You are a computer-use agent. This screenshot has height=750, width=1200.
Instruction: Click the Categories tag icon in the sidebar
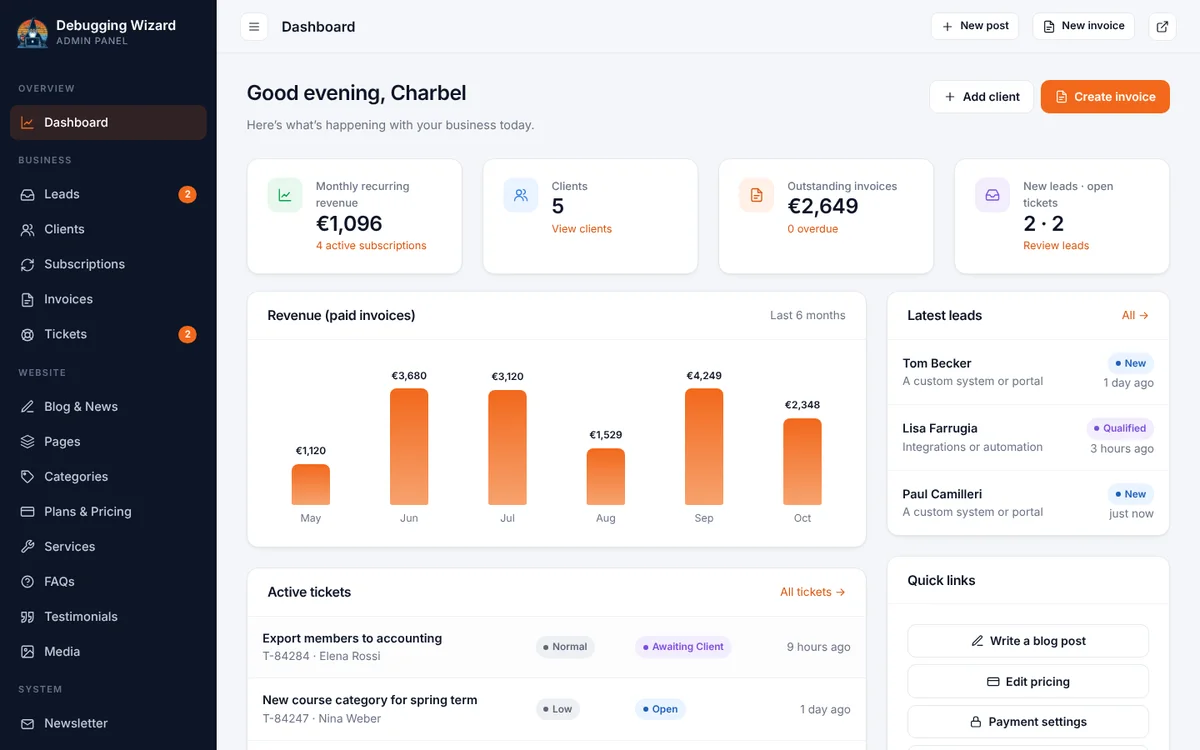[x=27, y=476]
